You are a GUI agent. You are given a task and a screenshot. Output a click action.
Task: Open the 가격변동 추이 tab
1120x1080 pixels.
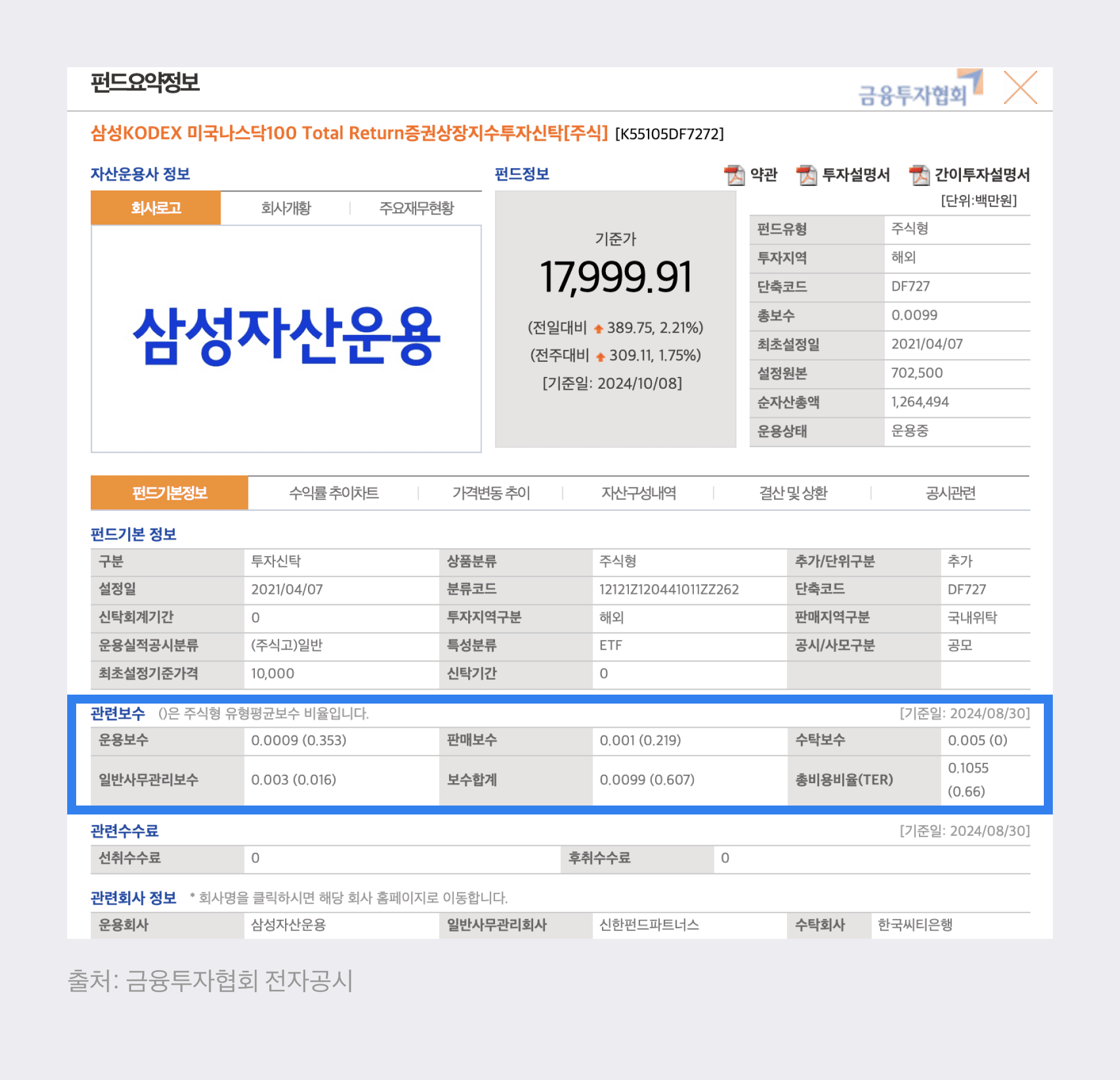tap(491, 493)
